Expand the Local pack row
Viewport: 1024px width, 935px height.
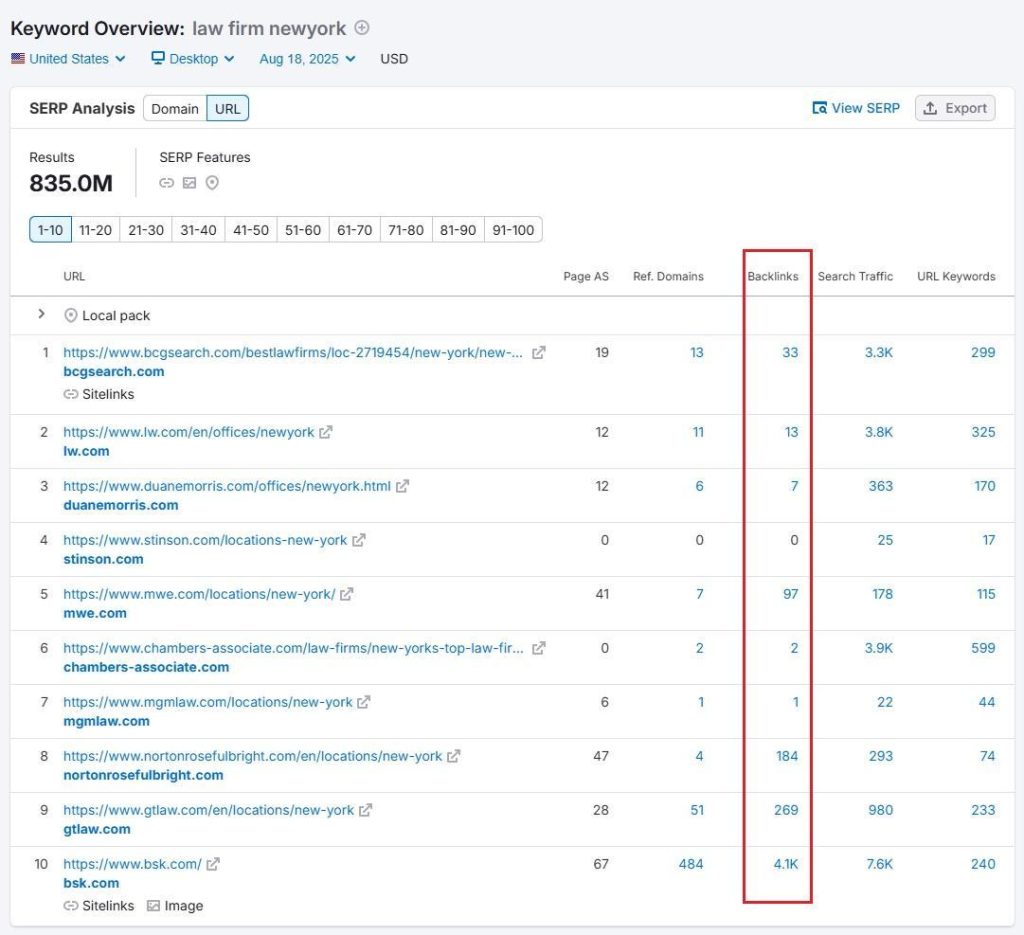41,315
